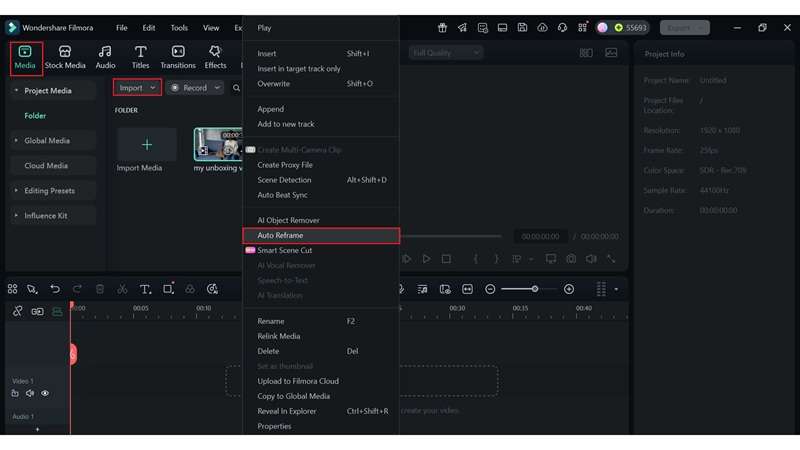This screenshot has height=450, width=800.
Task: Expand Editing Presets
Action: tap(16, 190)
